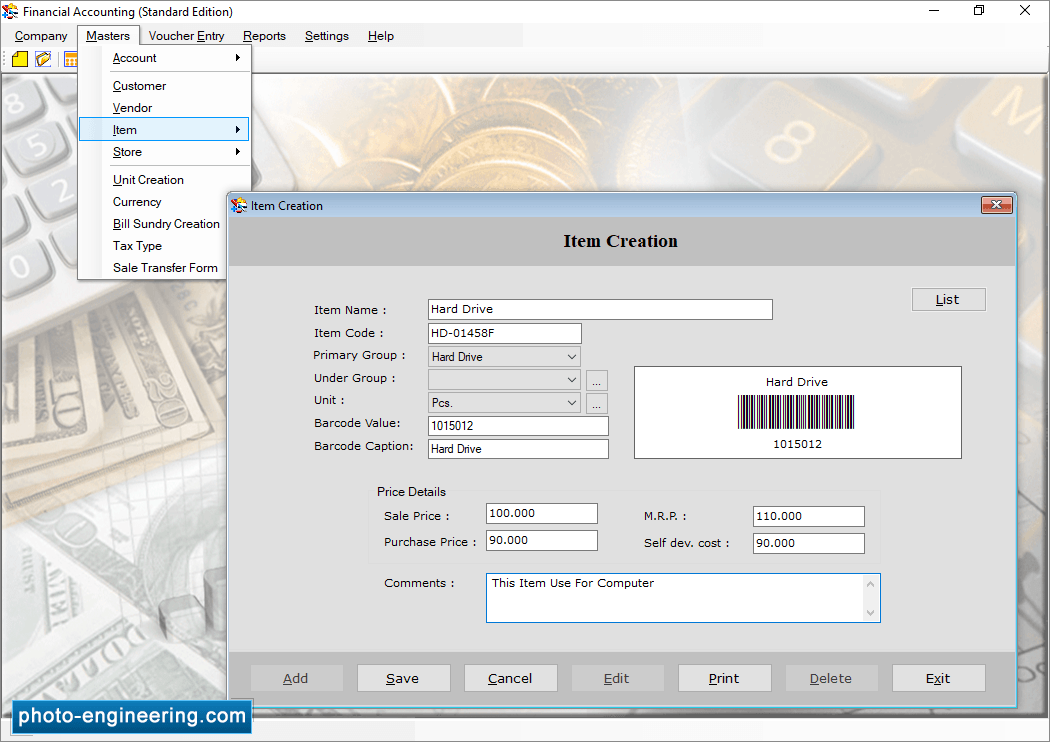The image size is (1050, 742).
Task: Click the Comments scrollbar down arrow
Action: [871, 612]
